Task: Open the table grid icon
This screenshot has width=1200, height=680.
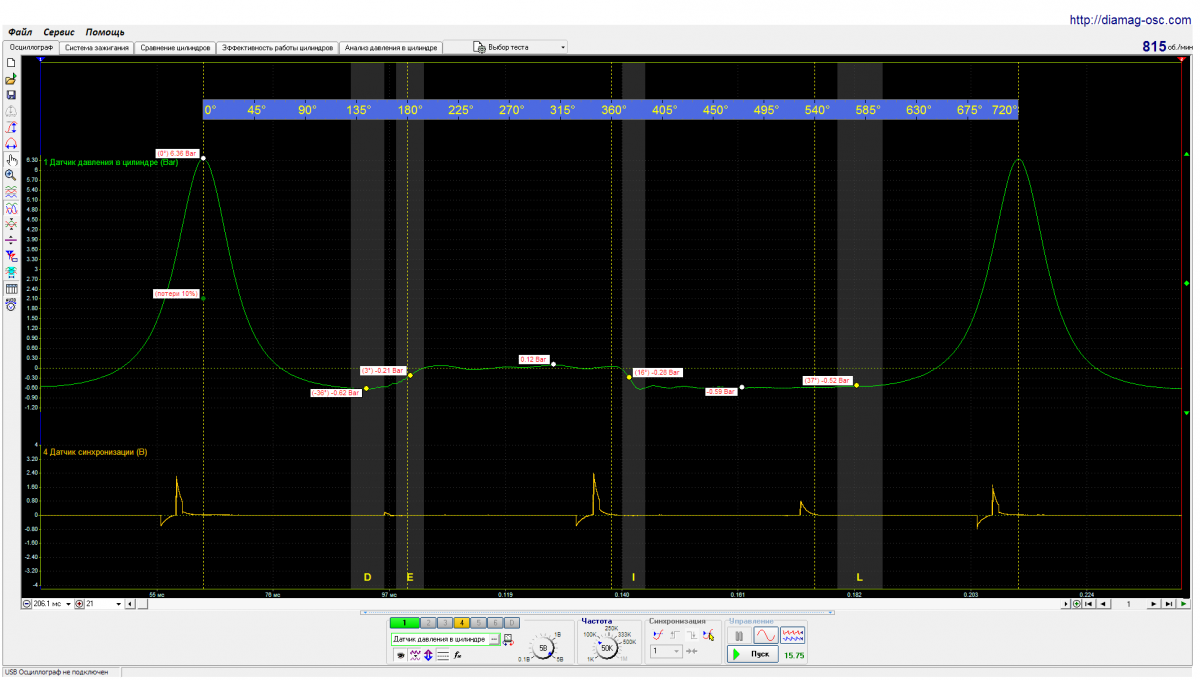Action: pos(11,289)
